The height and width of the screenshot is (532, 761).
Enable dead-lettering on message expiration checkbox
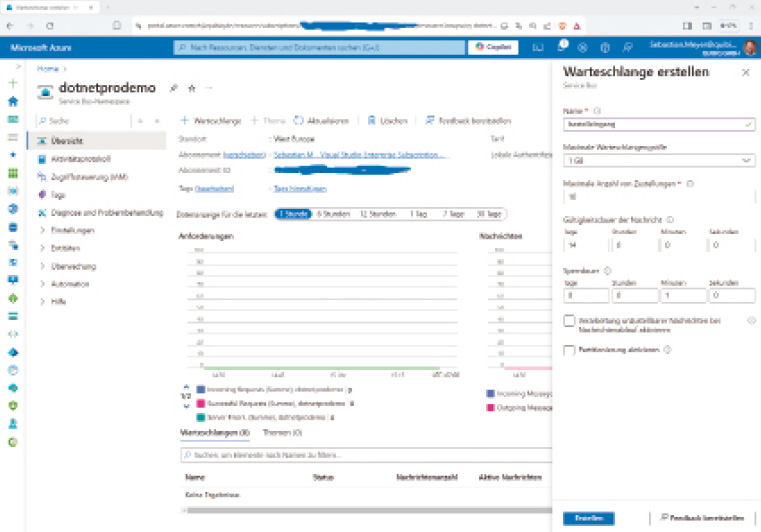[569, 321]
